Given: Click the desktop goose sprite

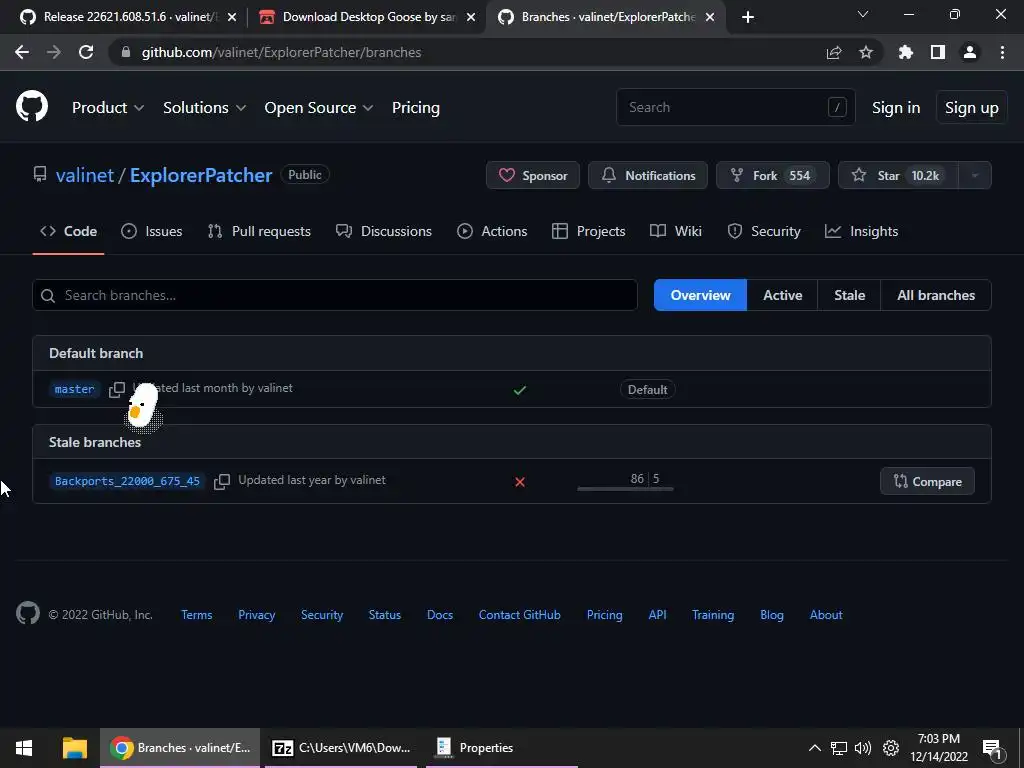Looking at the screenshot, I should coord(142,408).
